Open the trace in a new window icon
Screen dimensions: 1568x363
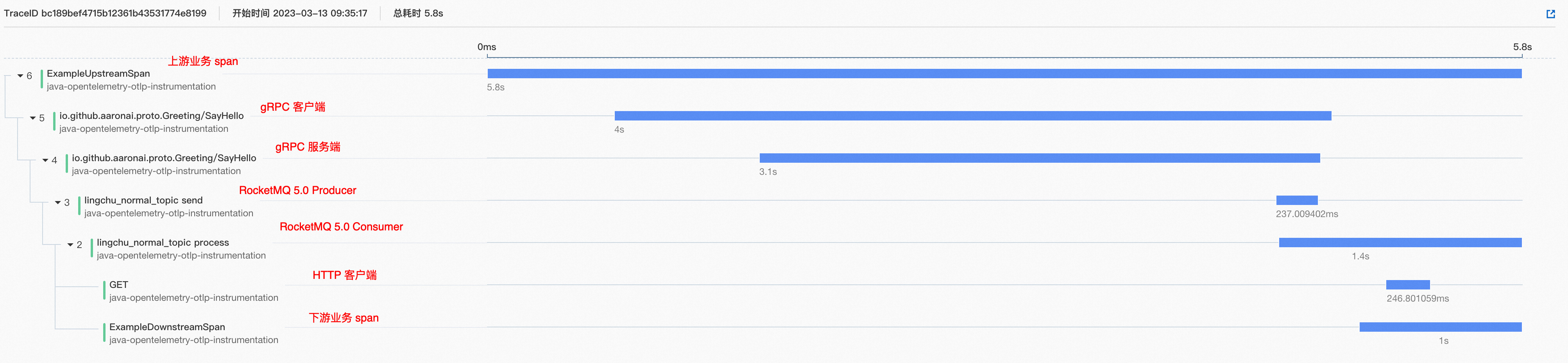point(1550,14)
